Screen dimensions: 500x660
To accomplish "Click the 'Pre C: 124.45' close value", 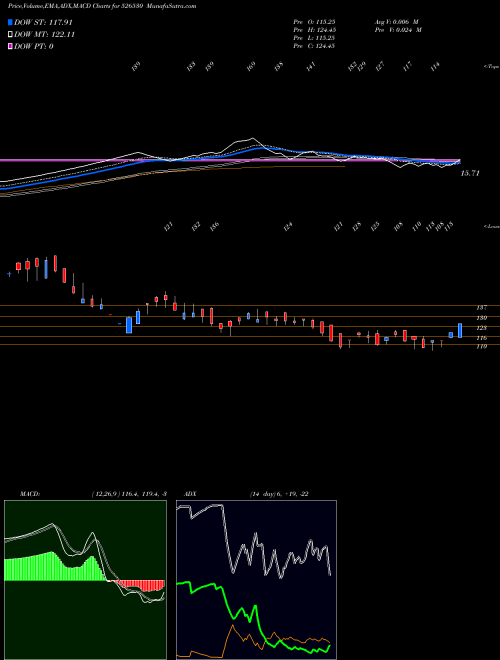I will [314, 46].
